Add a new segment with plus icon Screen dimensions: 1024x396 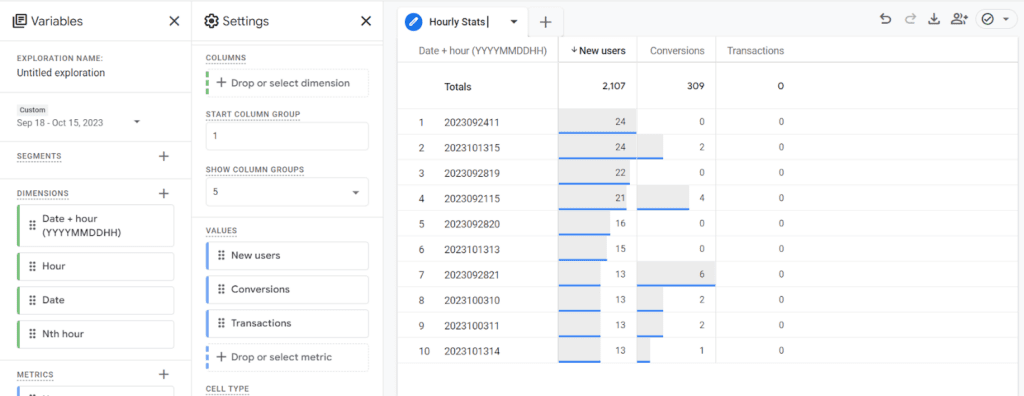point(164,156)
